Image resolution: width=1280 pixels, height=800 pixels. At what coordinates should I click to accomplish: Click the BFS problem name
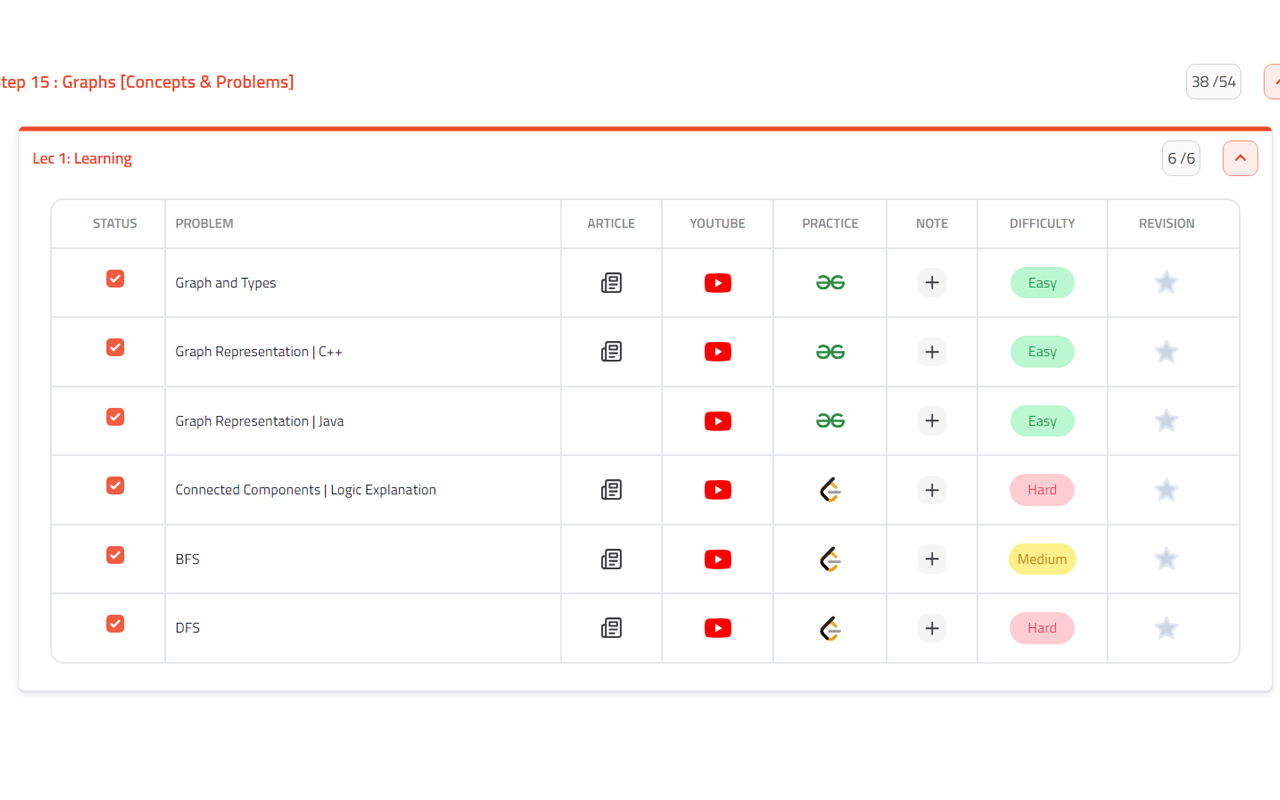click(x=187, y=559)
